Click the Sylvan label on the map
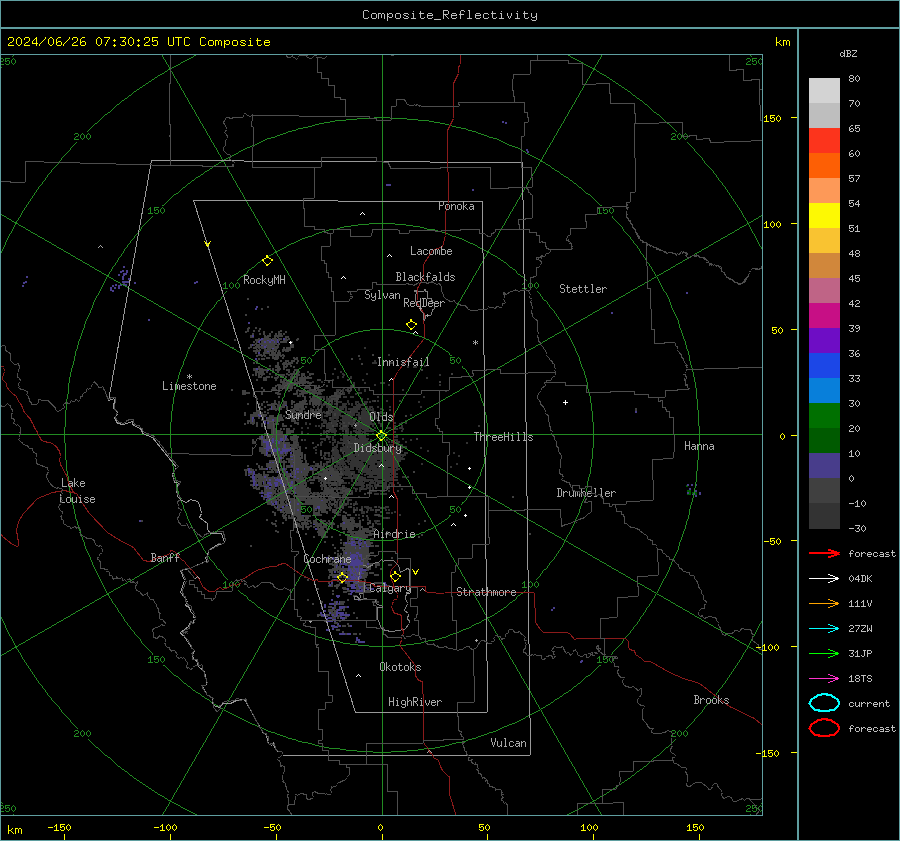The width and height of the screenshot is (900, 841). coord(382,295)
